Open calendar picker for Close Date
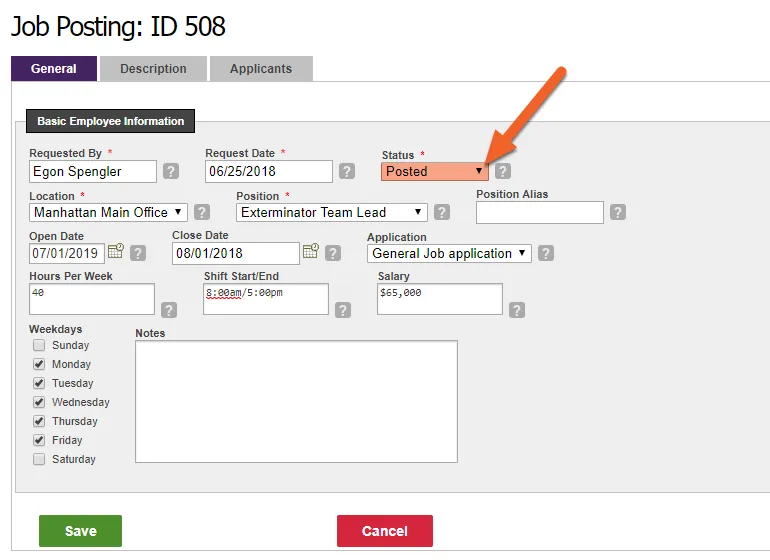Image resolution: width=770 pixels, height=560 pixels. tap(311, 252)
